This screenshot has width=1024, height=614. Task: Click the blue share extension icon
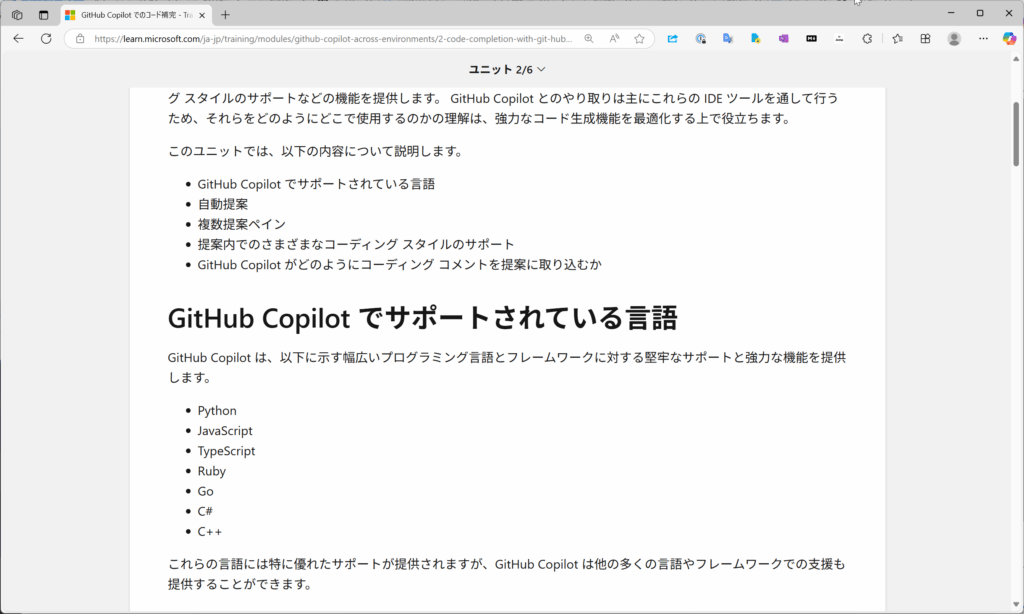click(x=672, y=39)
